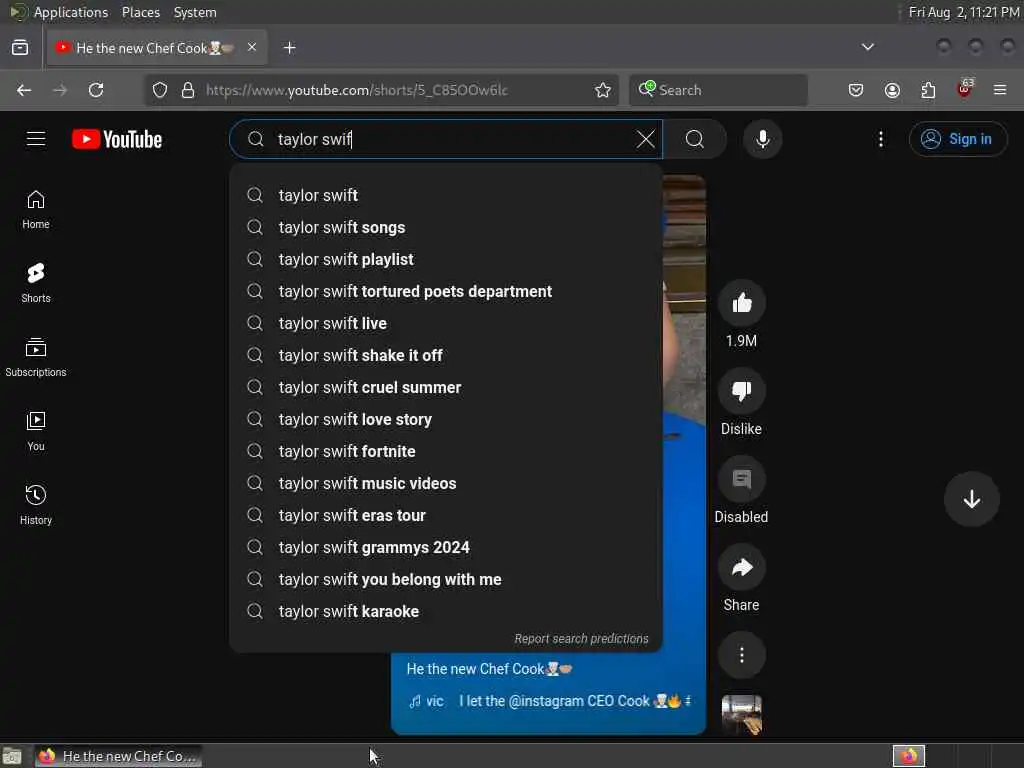Click the taskbar Firefox window button

pyautogui.click(x=119, y=756)
